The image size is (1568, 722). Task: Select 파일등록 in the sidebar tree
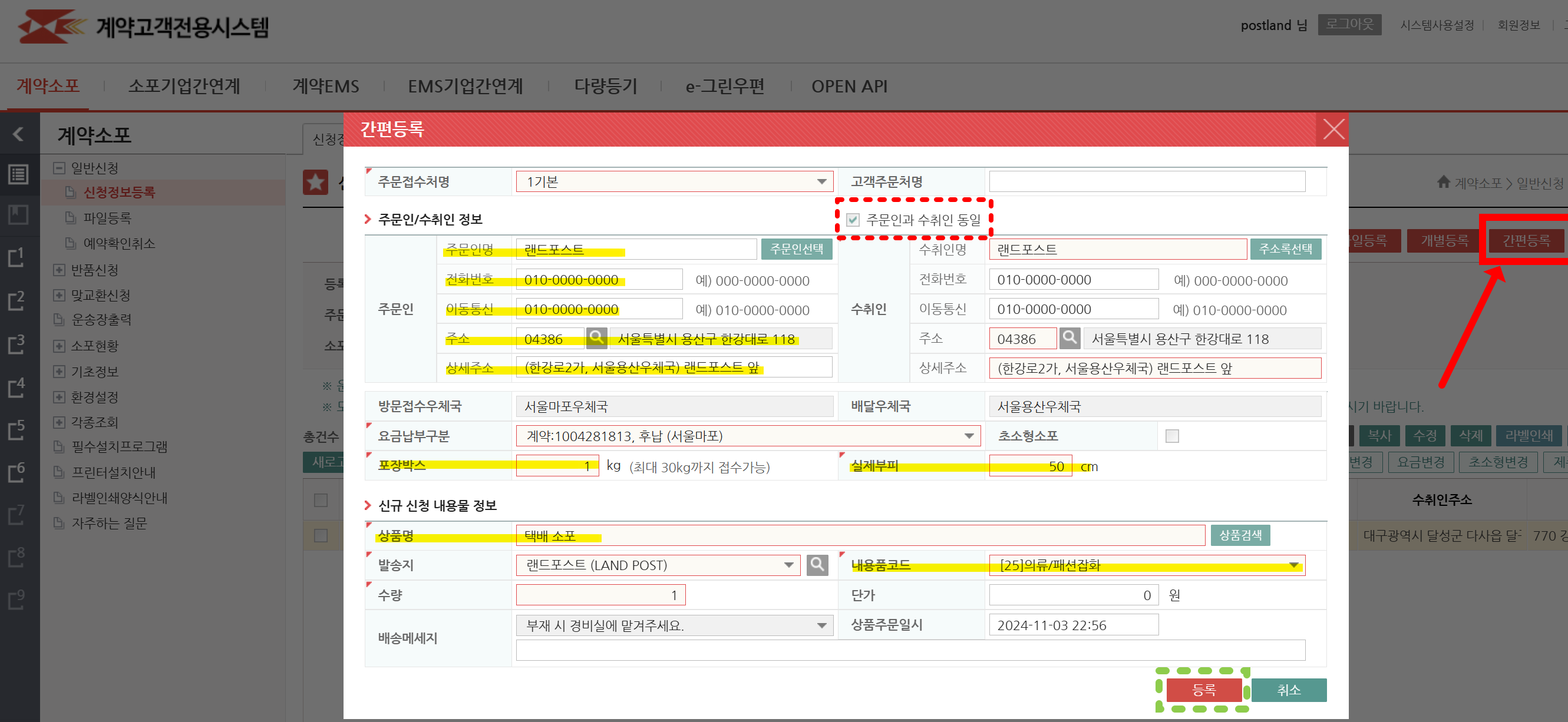click(x=107, y=218)
